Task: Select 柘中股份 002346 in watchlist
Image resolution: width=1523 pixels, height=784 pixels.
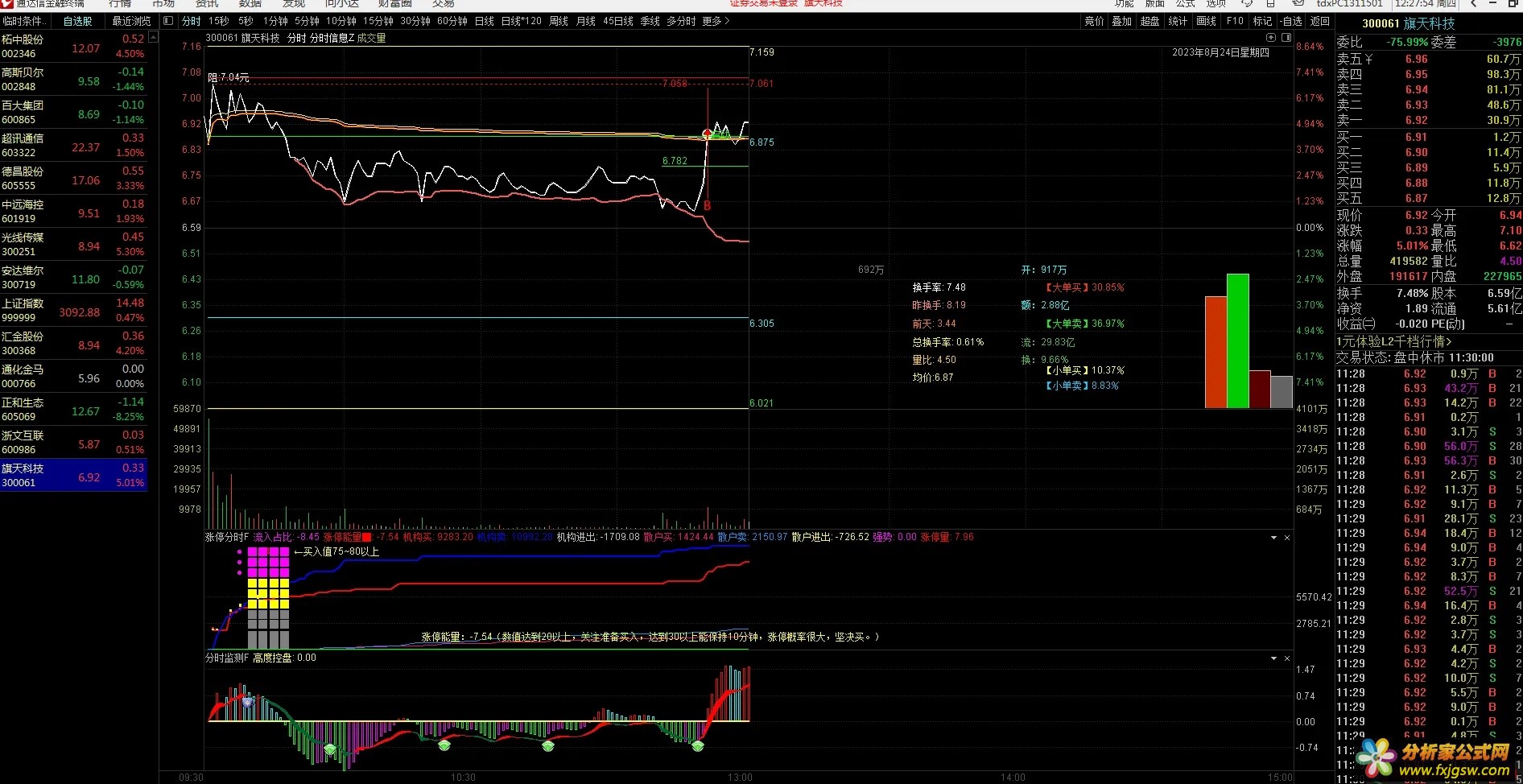Action: (x=74, y=47)
